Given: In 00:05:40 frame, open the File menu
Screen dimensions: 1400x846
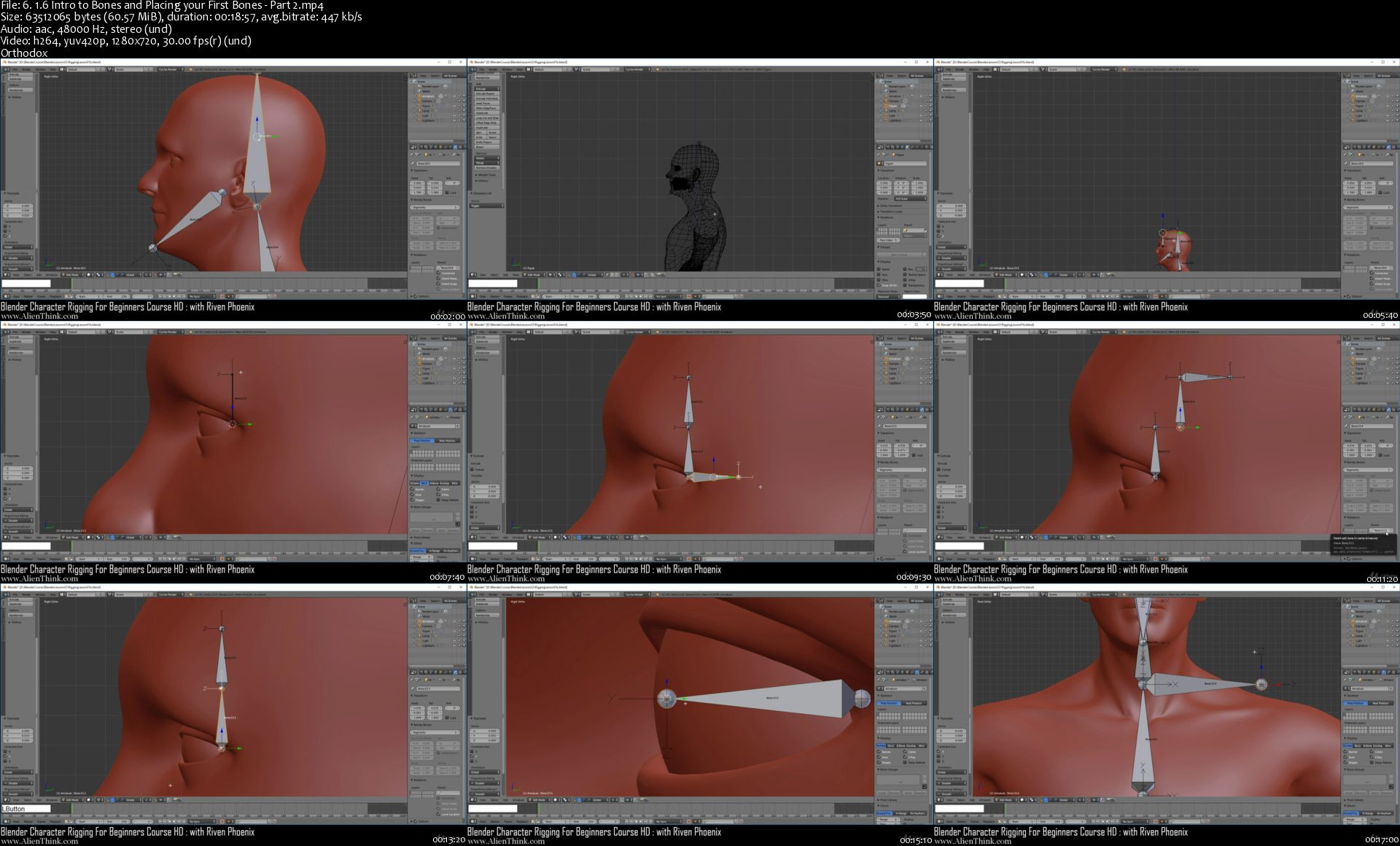Looking at the screenshot, I should (948, 69).
